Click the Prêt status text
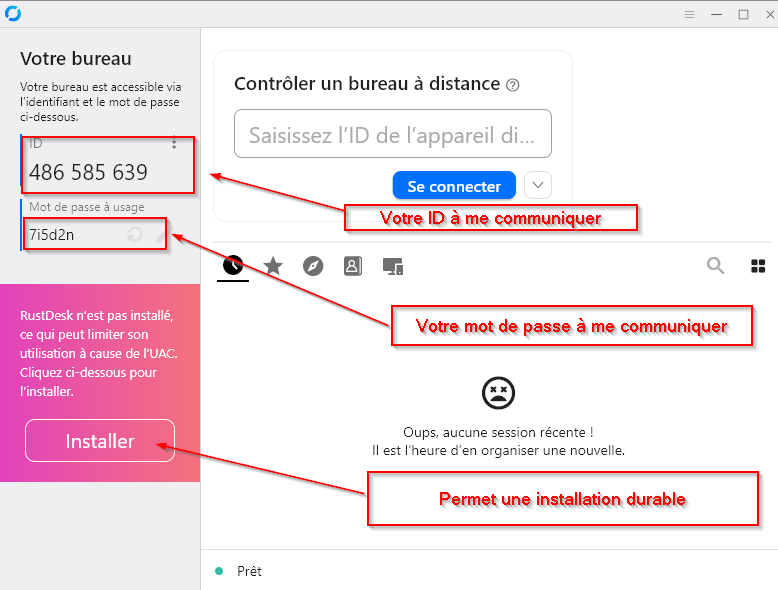 [x=249, y=571]
